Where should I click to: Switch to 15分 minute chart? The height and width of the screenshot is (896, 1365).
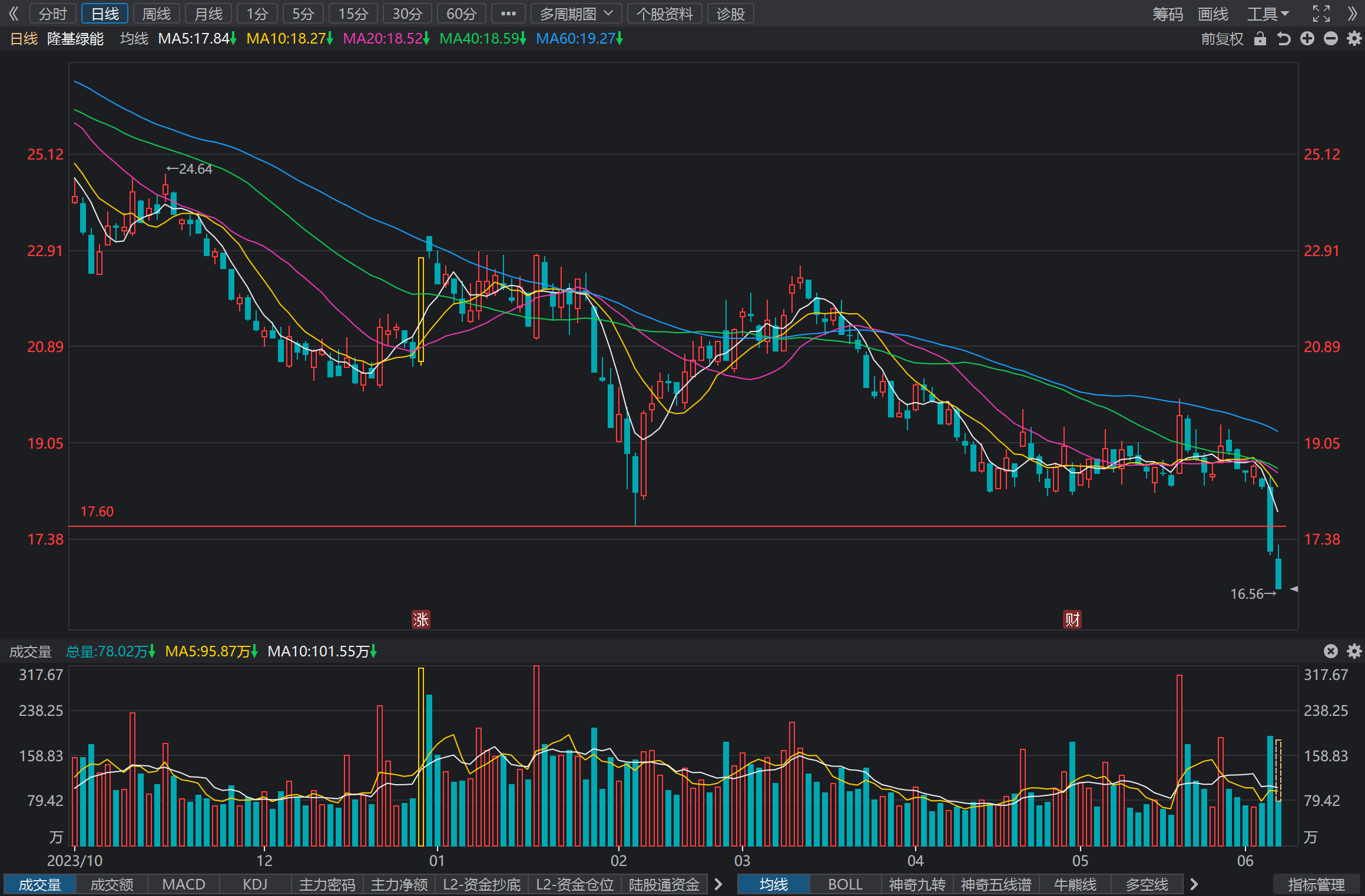pyautogui.click(x=353, y=14)
